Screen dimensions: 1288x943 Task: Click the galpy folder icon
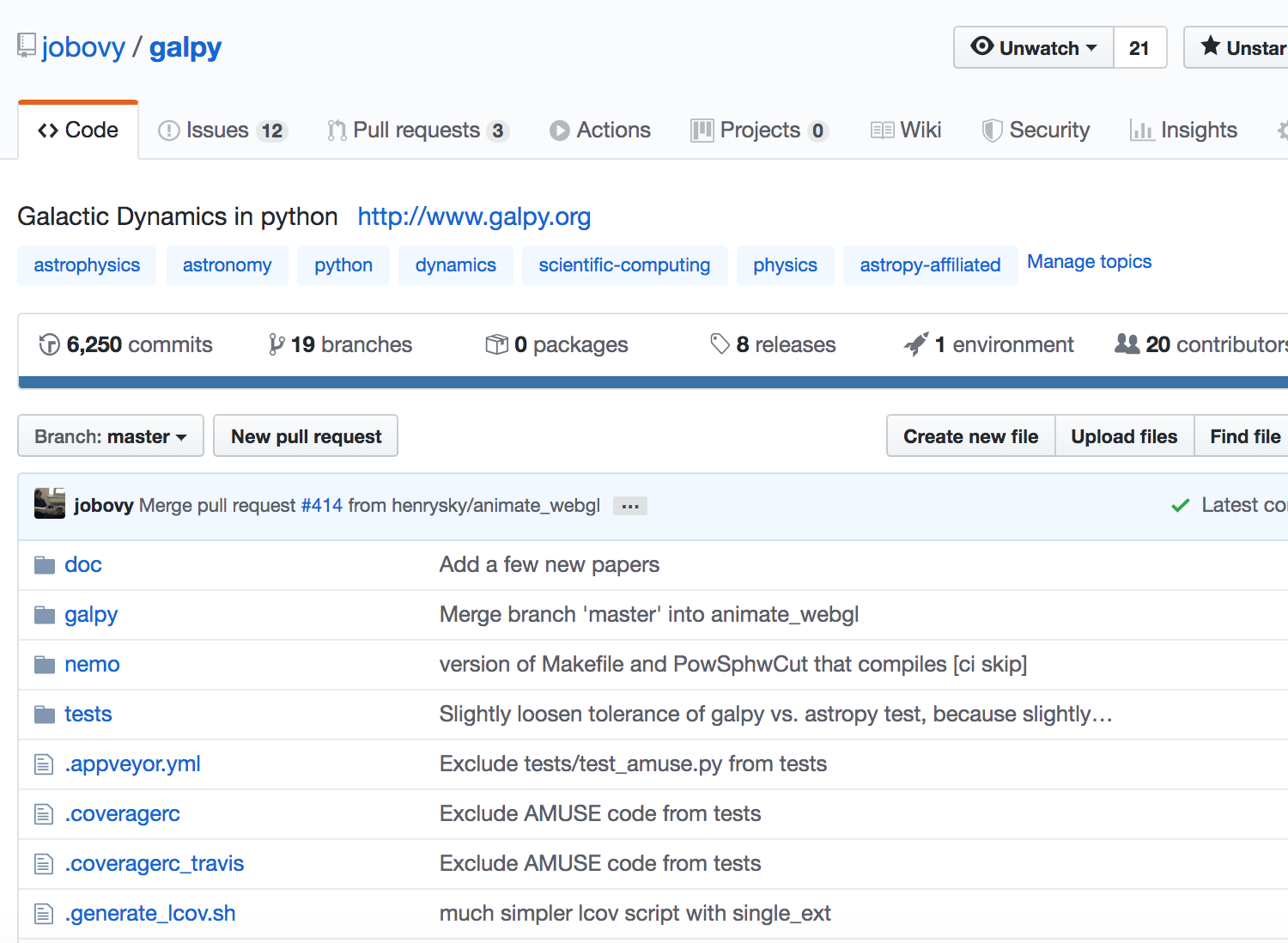tap(44, 615)
